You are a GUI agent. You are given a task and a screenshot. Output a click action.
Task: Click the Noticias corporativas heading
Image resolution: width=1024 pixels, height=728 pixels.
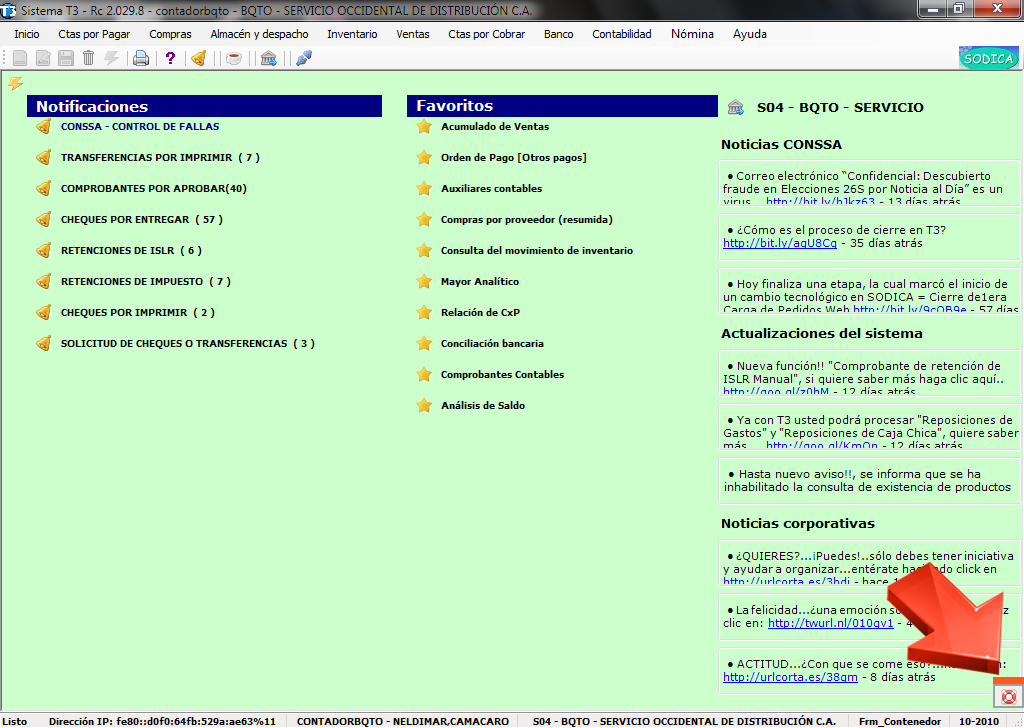coord(797,523)
